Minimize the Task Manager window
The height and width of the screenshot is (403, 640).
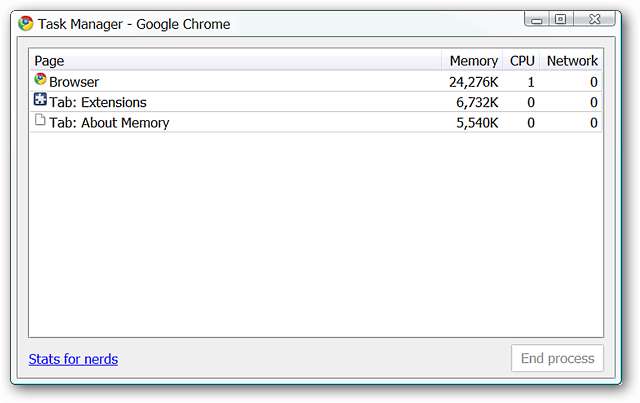click(x=537, y=19)
